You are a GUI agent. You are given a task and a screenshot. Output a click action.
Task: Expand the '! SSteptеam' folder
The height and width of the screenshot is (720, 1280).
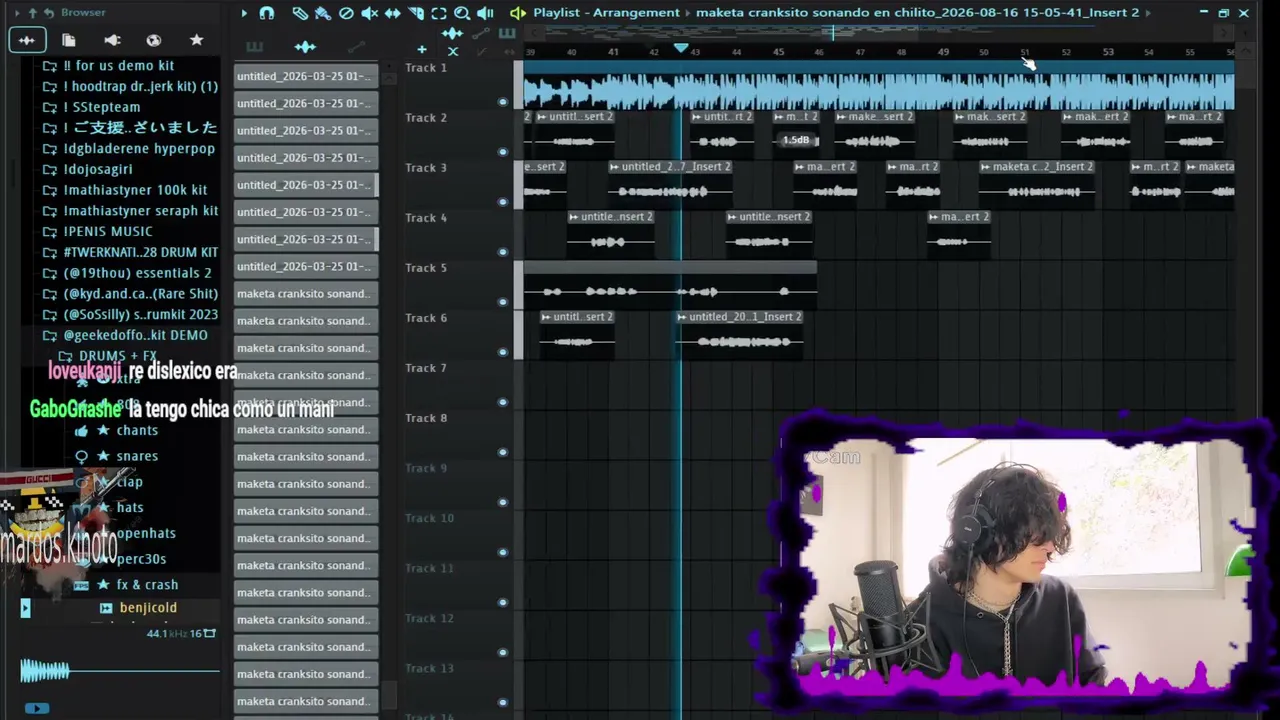pyautogui.click(x=93, y=107)
